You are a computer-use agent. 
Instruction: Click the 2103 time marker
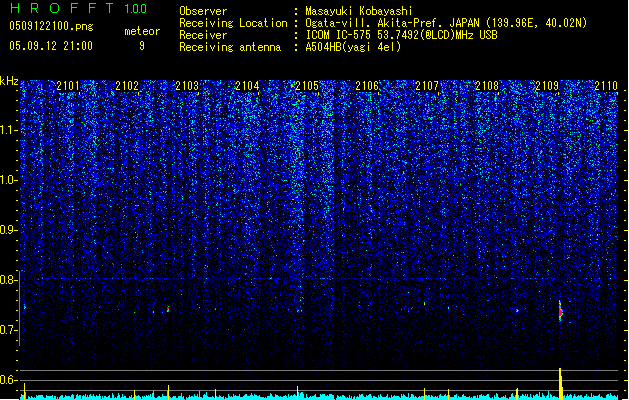click(x=187, y=86)
